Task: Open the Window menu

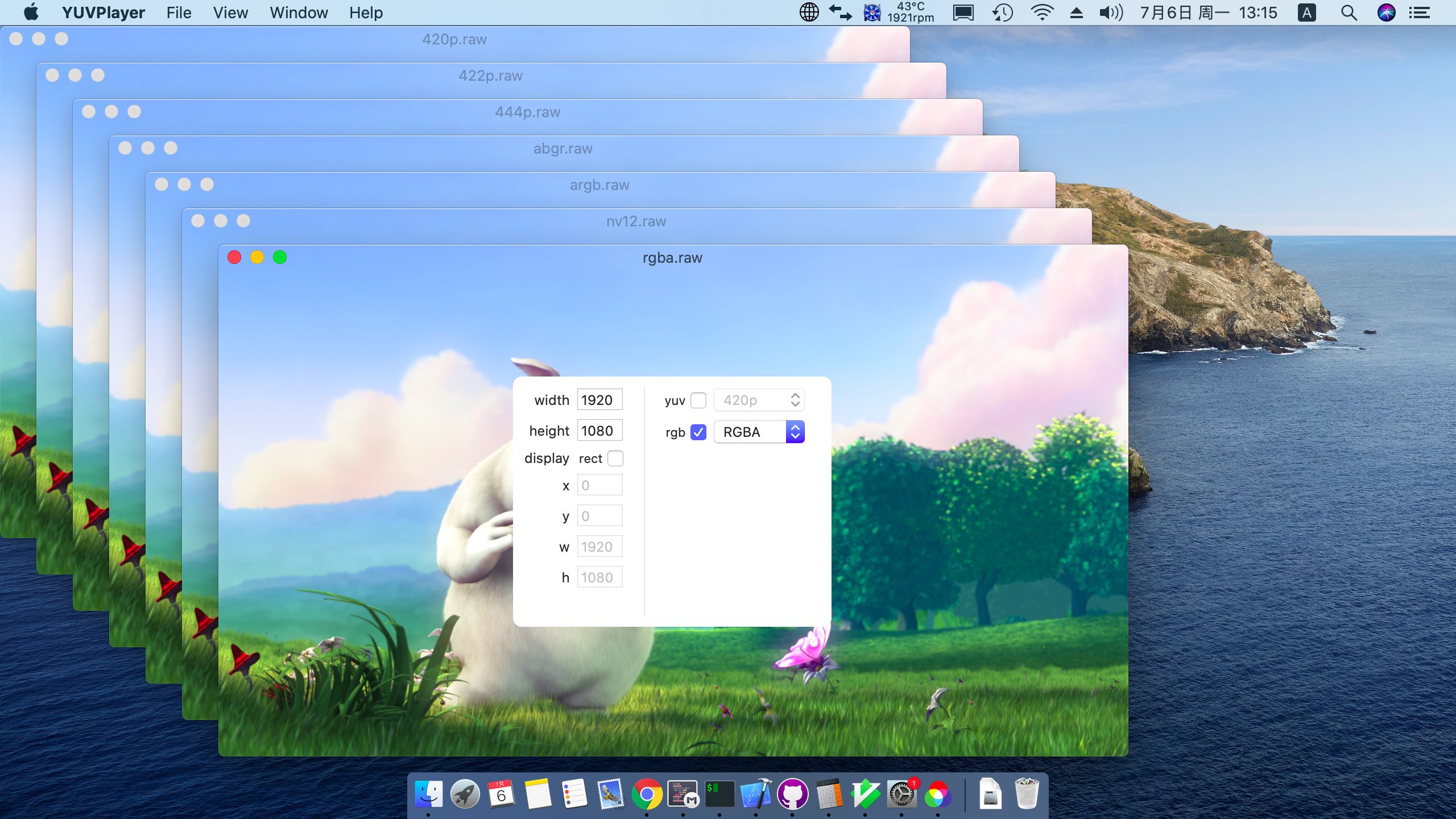Action: pyautogui.click(x=299, y=13)
